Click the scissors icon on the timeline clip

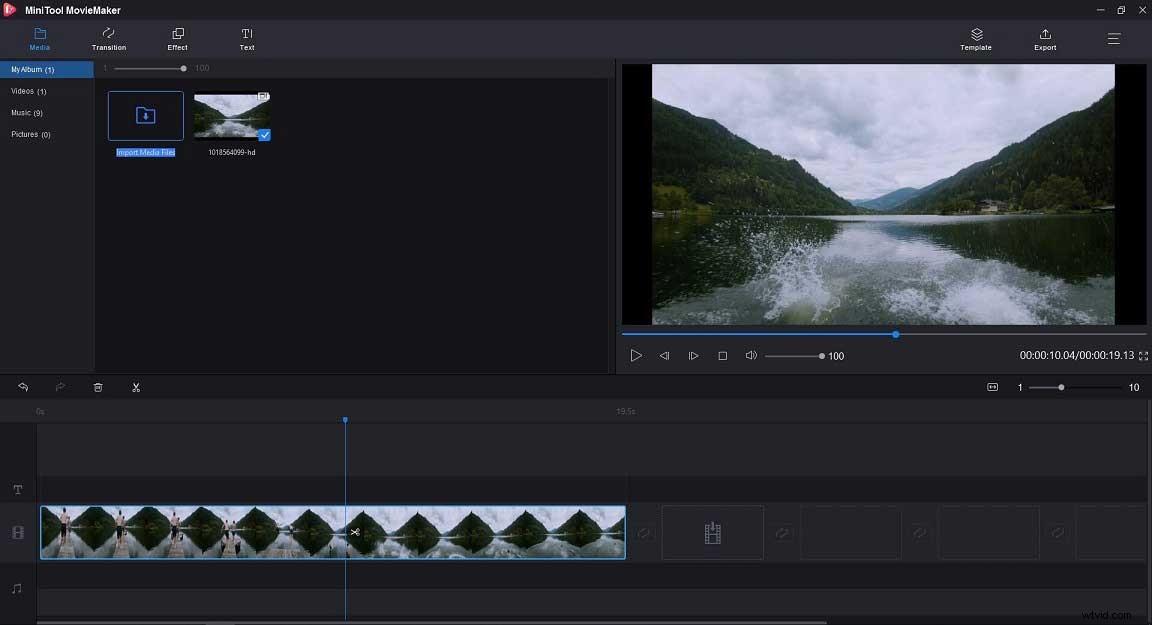coord(355,532)
